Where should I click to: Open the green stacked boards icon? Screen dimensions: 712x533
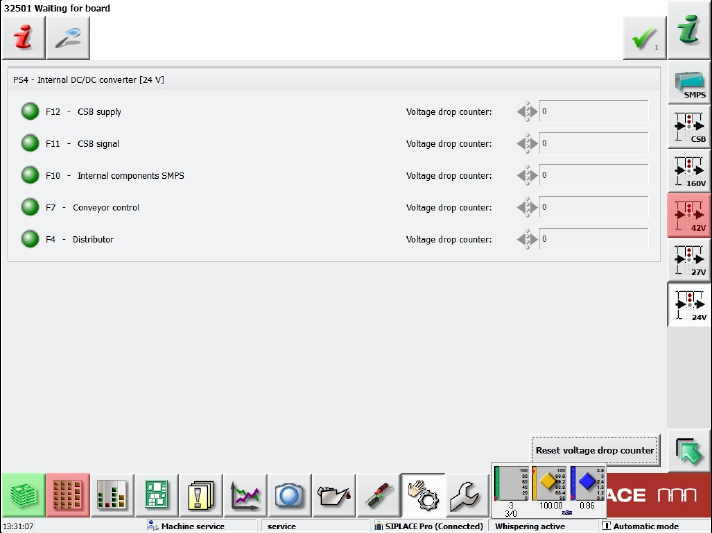coord(24,495)
